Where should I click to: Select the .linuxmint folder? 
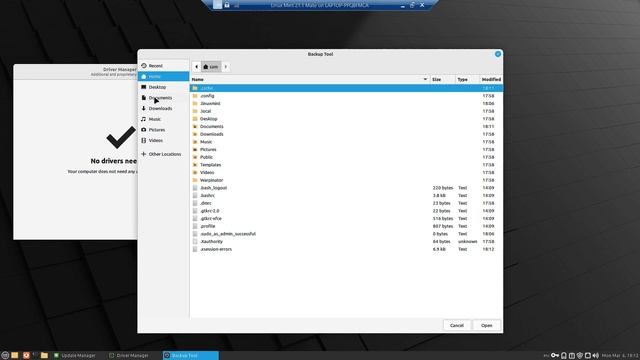[346, 103]
